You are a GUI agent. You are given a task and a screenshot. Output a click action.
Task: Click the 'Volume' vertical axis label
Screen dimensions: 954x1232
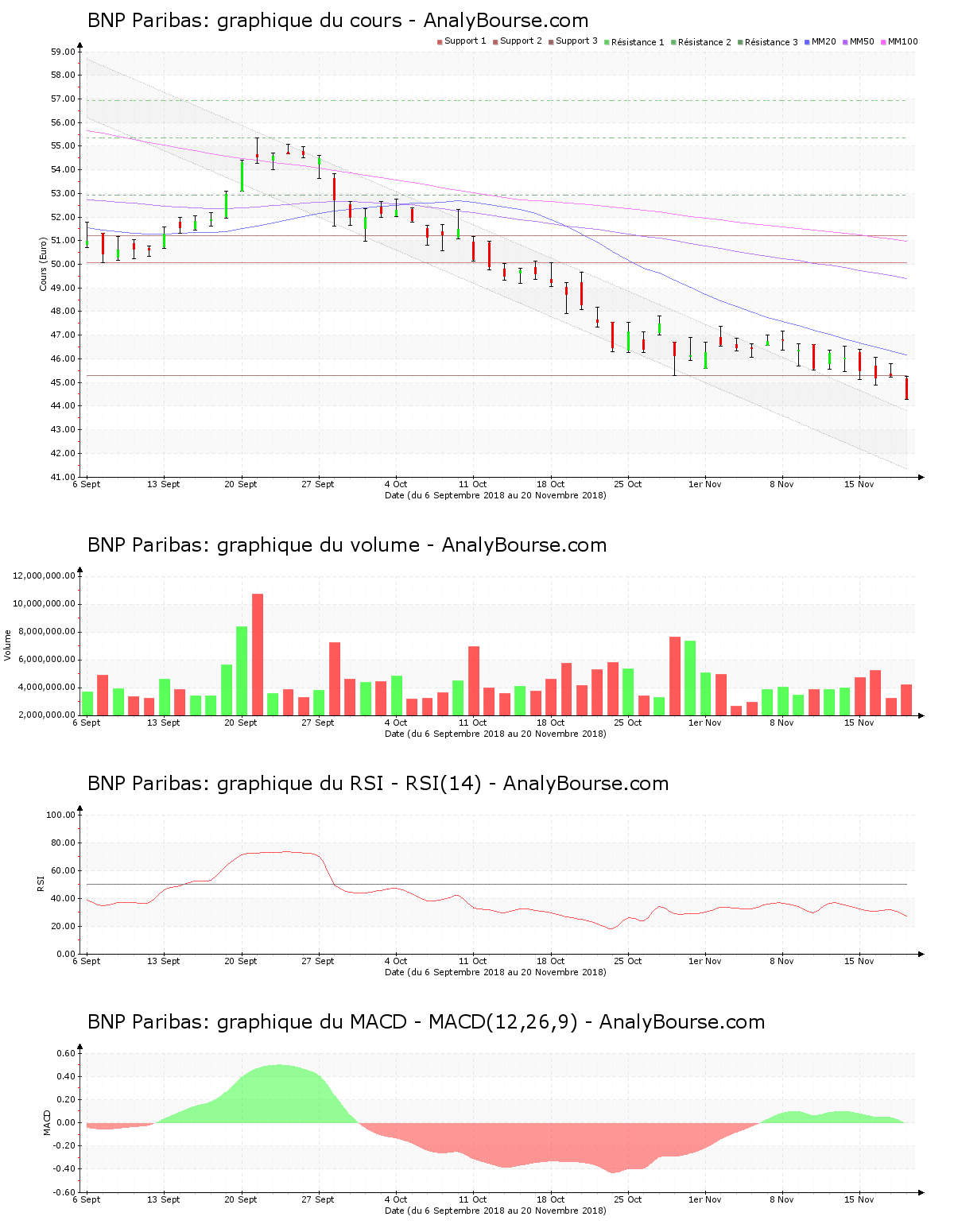tap(8, 645)
